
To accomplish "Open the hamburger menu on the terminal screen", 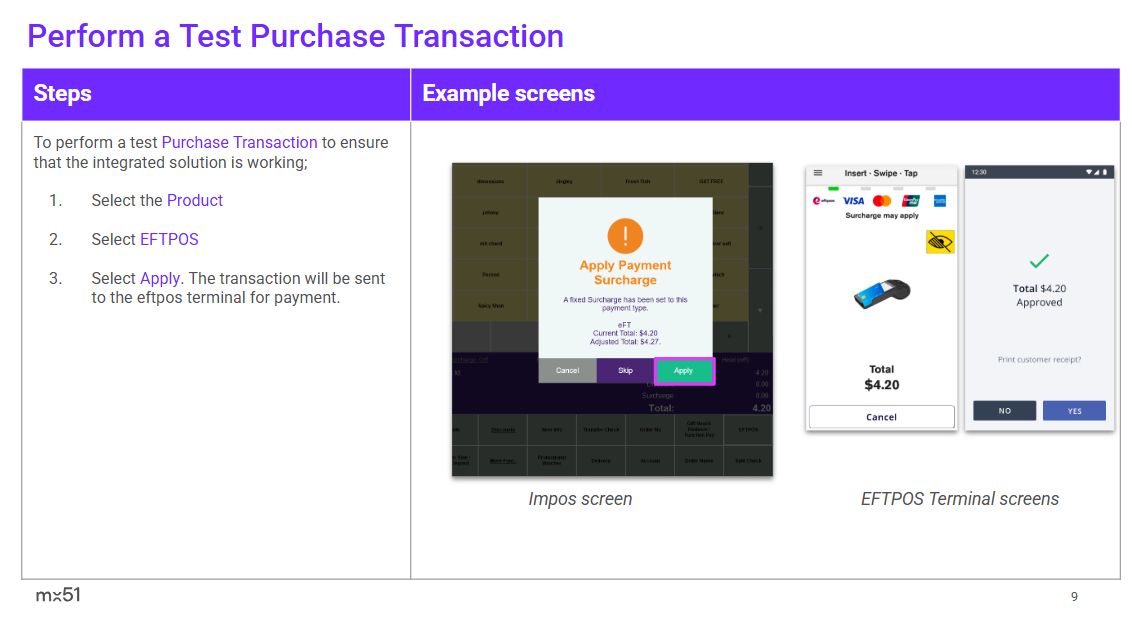I will point(818,173).
